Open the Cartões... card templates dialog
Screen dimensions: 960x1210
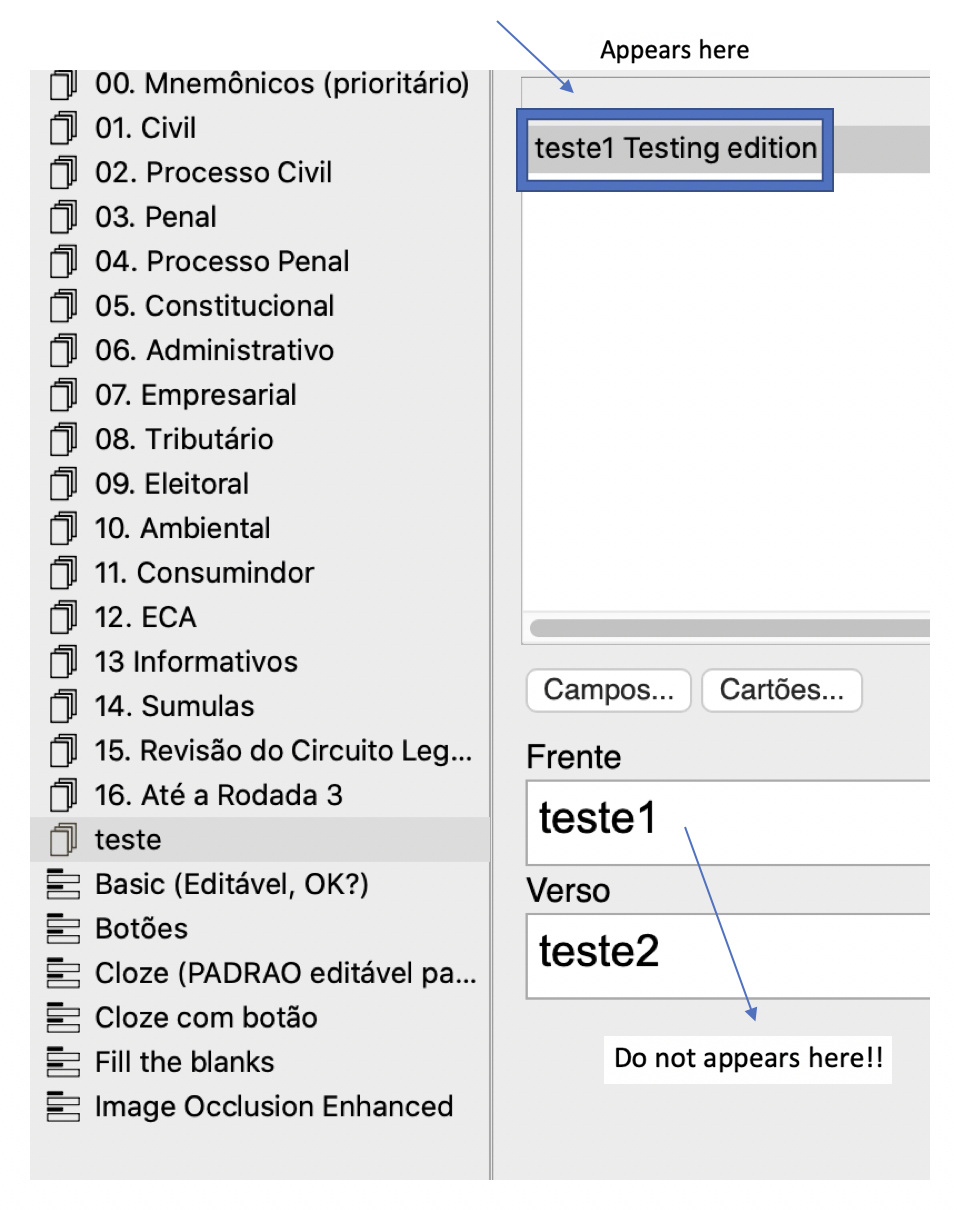(782, 690)
